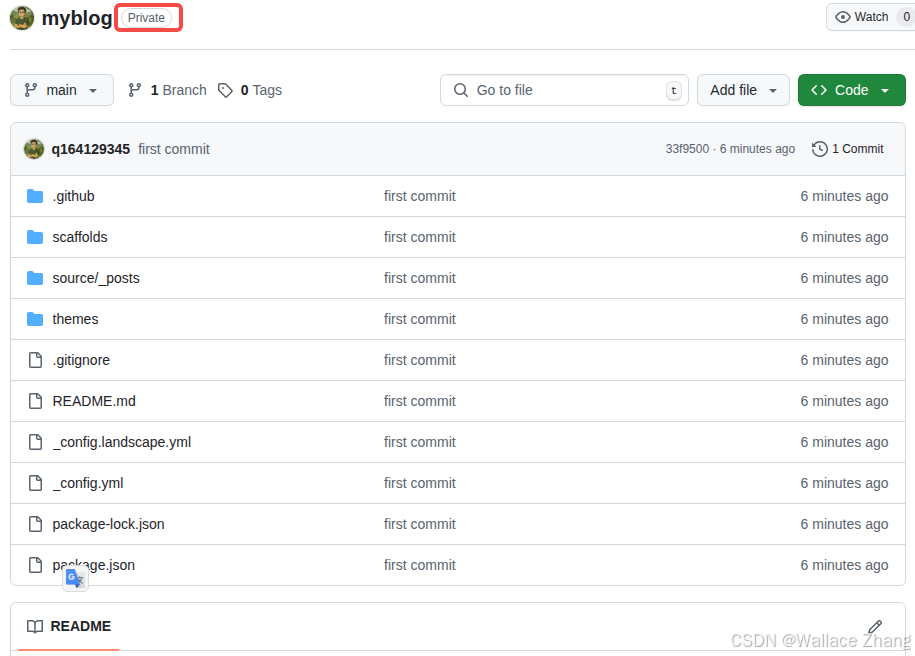Image resolution: width=915 pixels, height=656 pixels.
Task: View the 1 Commit history
Action: [848, 149]
